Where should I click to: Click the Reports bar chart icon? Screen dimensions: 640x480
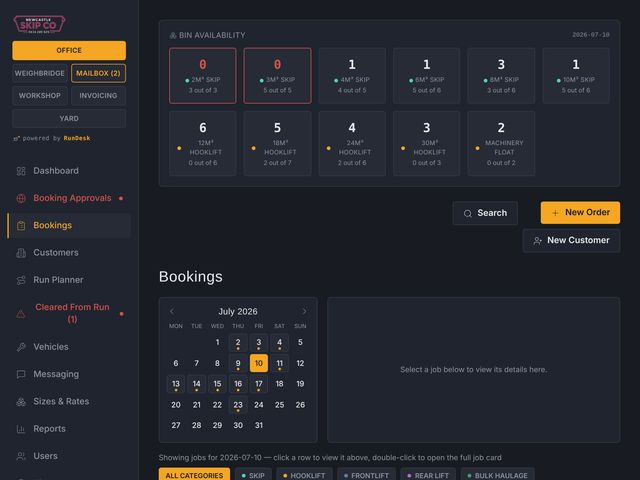pos(21,429)
